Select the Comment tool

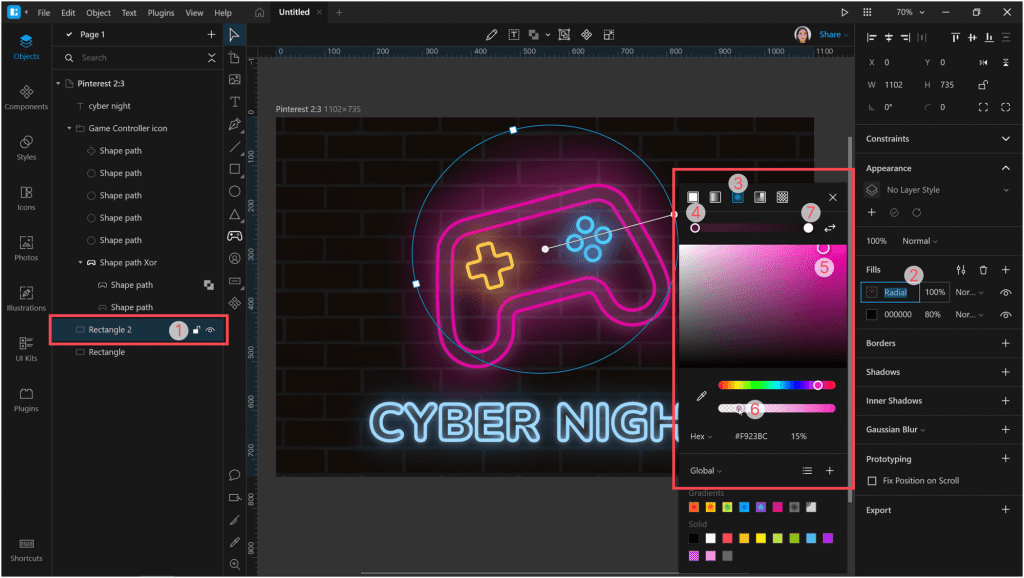pos(234,475)
